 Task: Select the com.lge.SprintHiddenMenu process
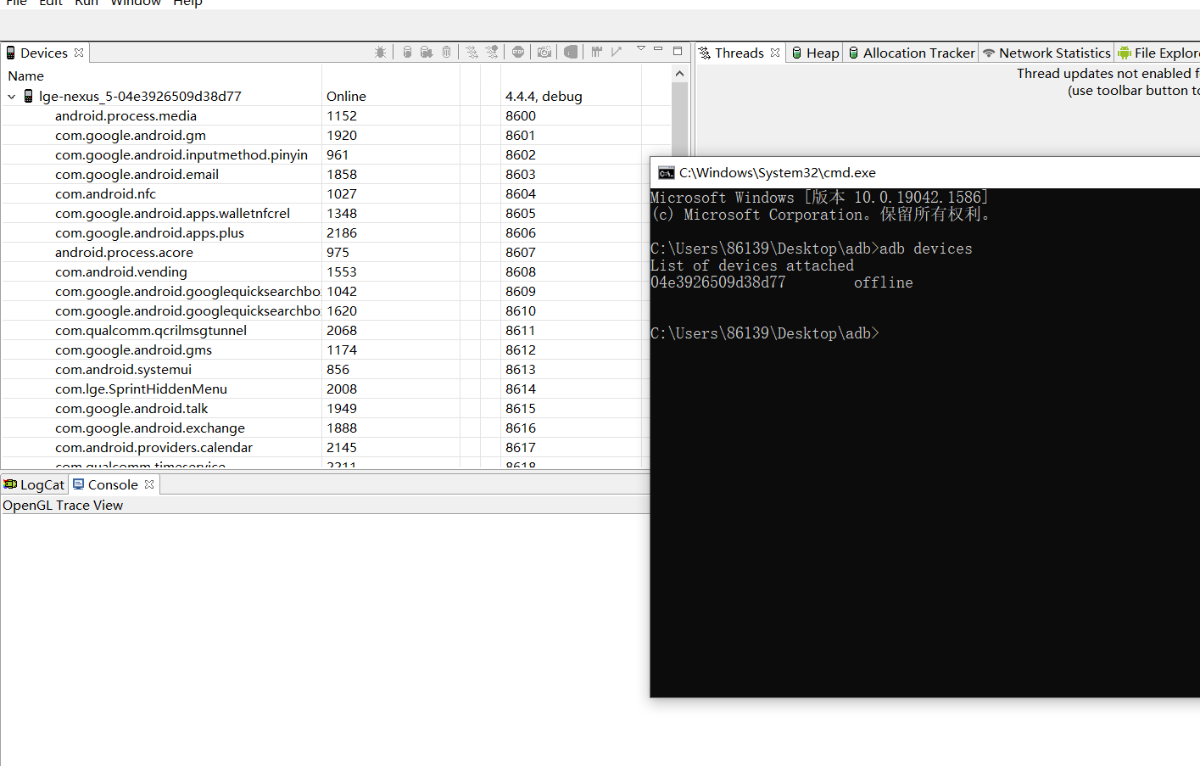click(x=141, y=389)
